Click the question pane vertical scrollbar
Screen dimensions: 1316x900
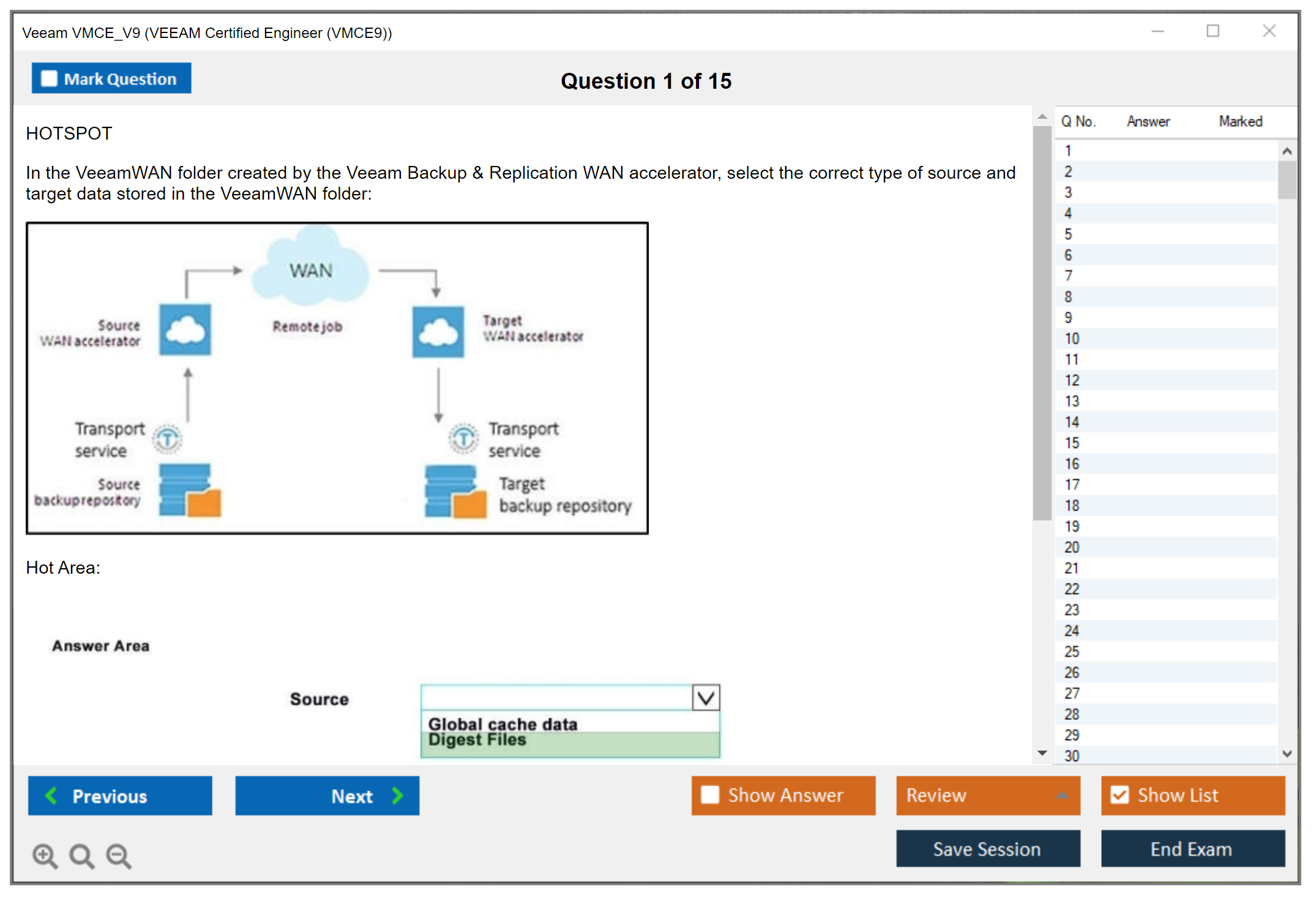click(x=1042, y=323)
